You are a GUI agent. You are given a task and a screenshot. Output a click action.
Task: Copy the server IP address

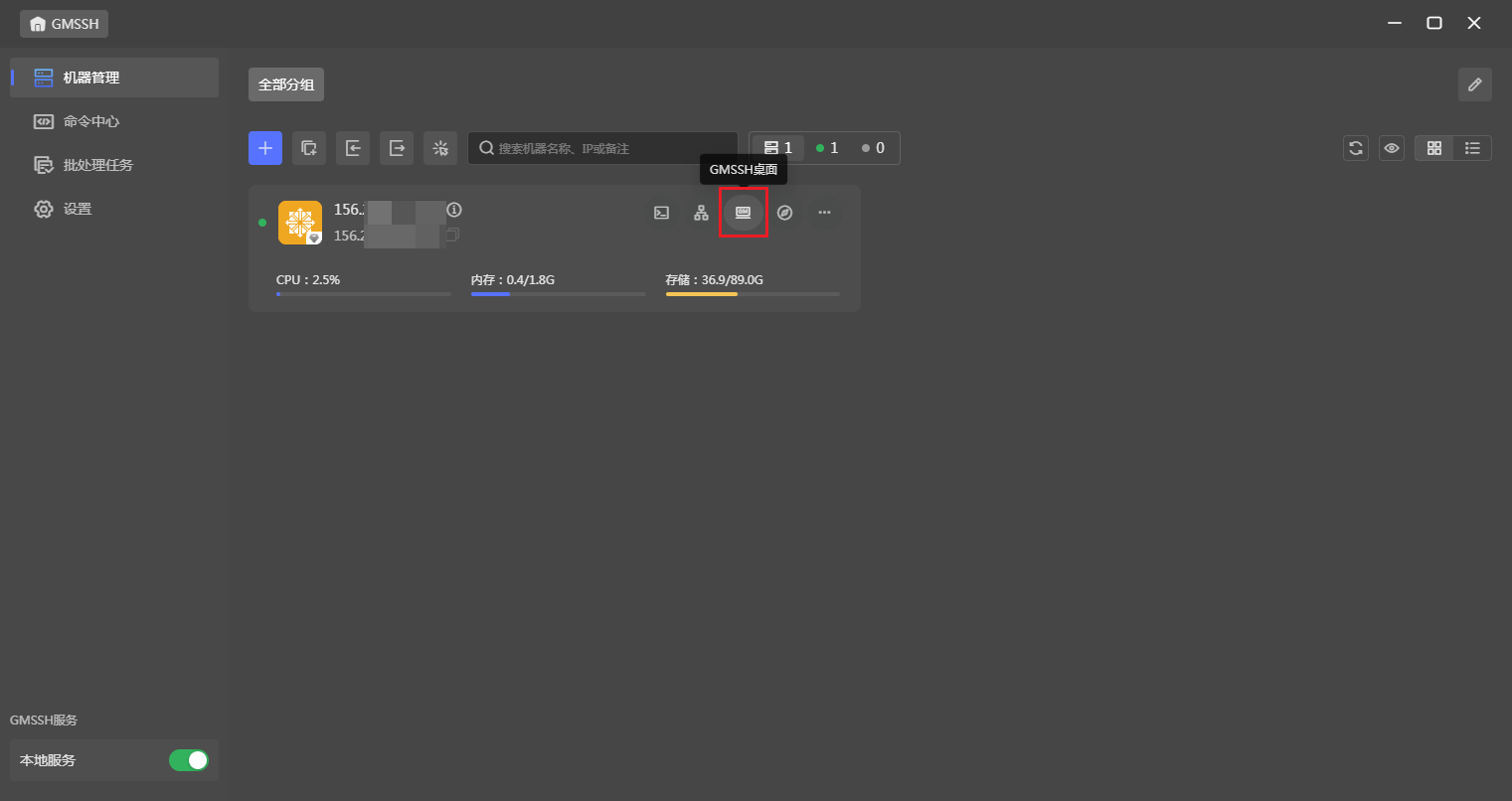452,236
